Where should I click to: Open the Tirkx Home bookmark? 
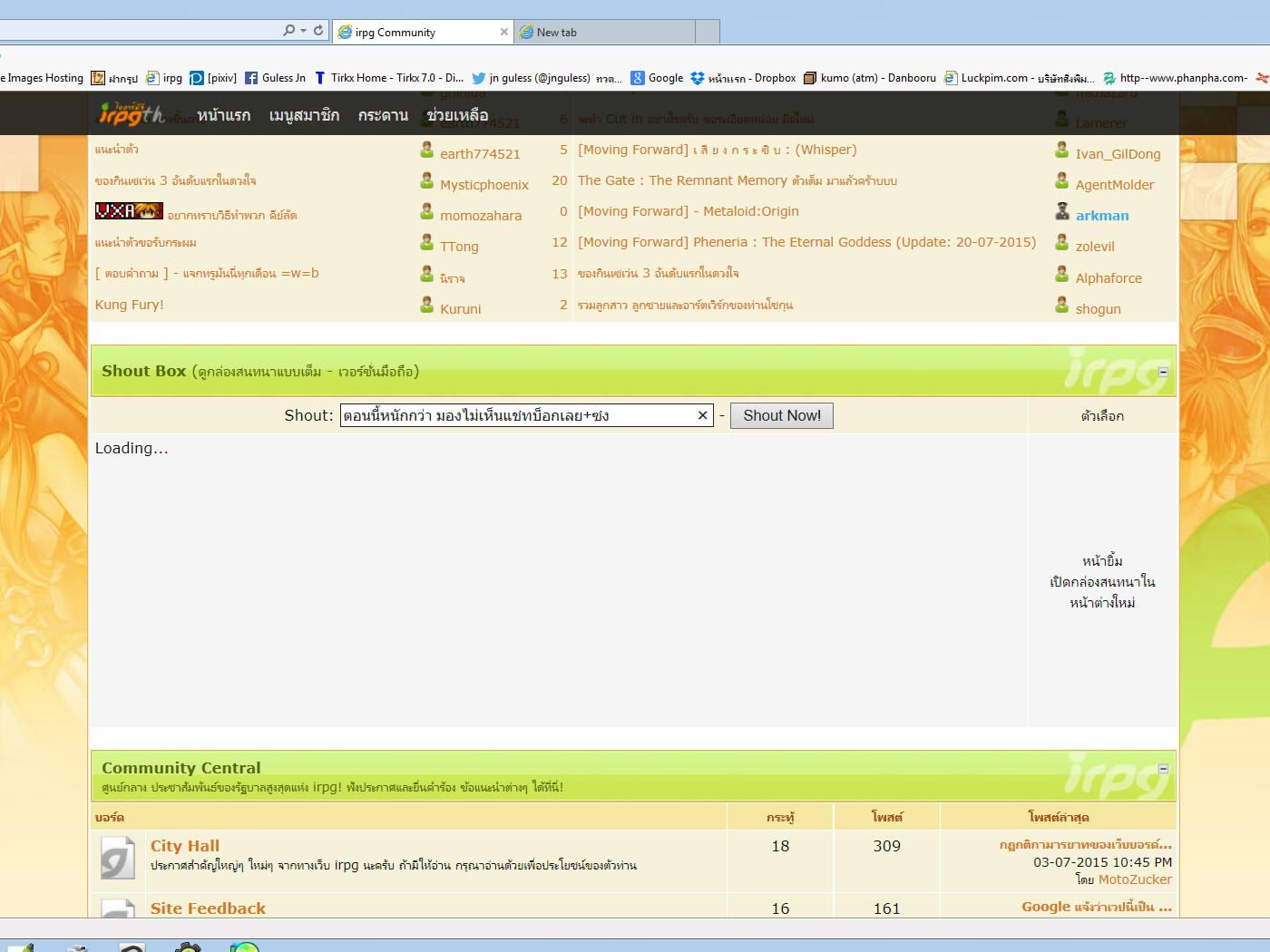[388, 78]
